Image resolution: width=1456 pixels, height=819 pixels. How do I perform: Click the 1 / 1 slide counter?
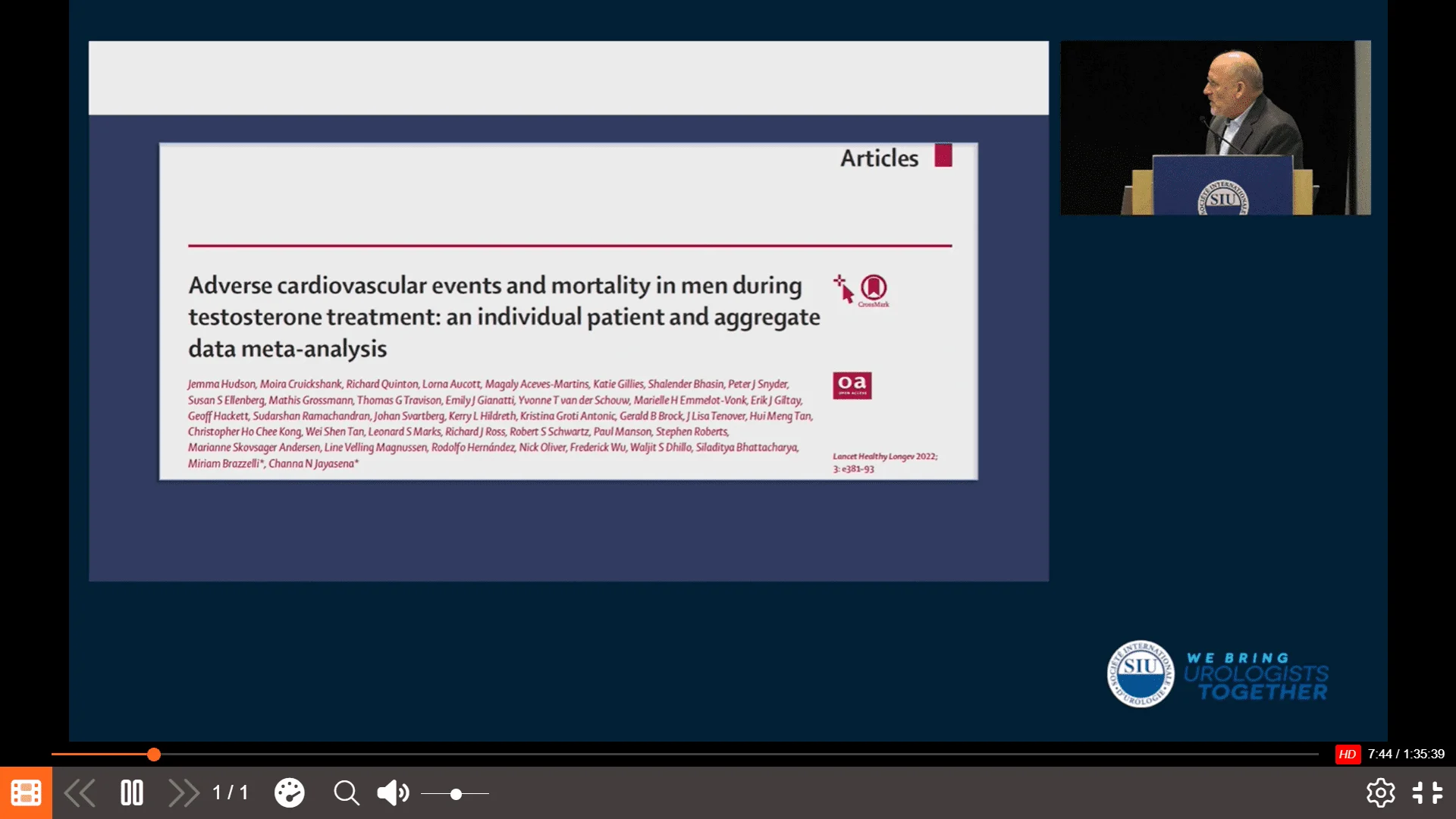pos(230,793)
